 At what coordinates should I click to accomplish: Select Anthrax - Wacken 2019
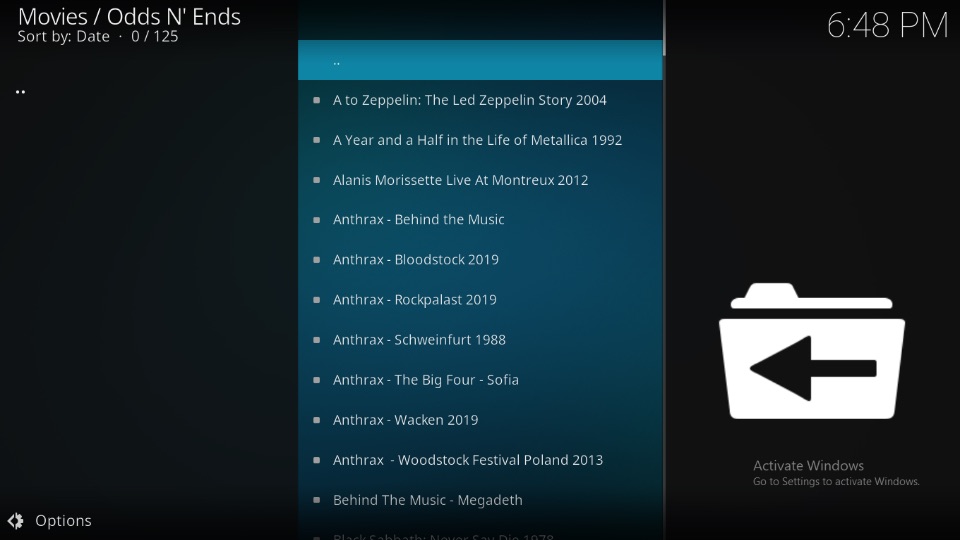point(480,420)
